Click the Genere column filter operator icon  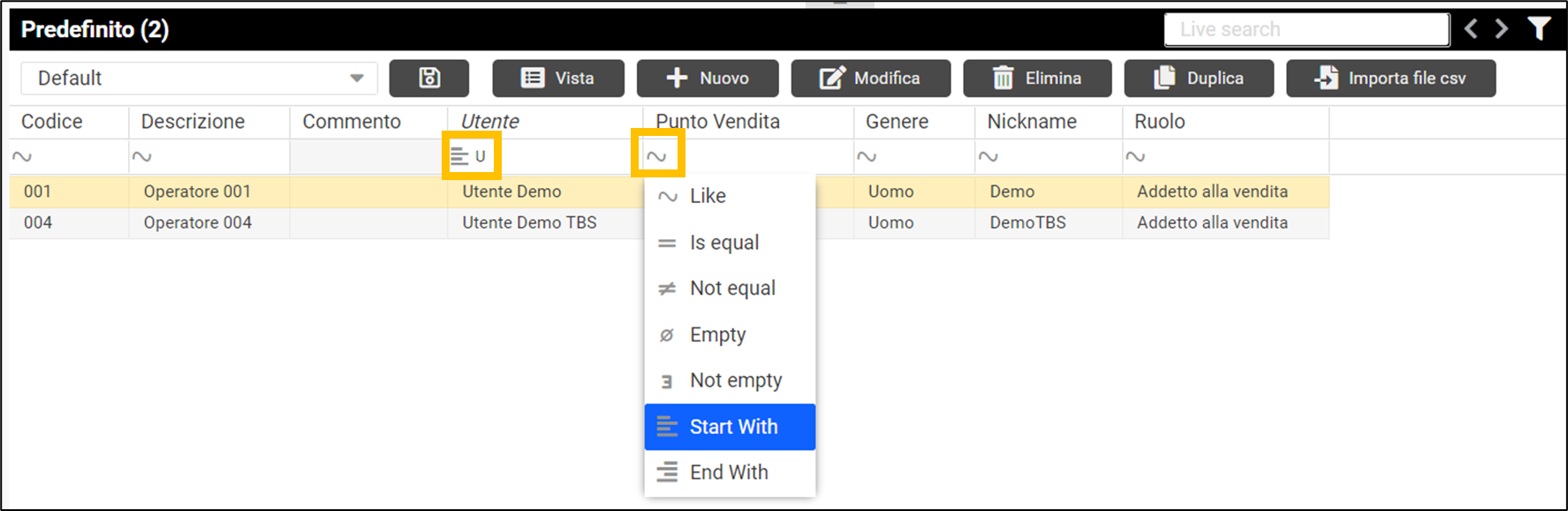click(x=867, y=156)
